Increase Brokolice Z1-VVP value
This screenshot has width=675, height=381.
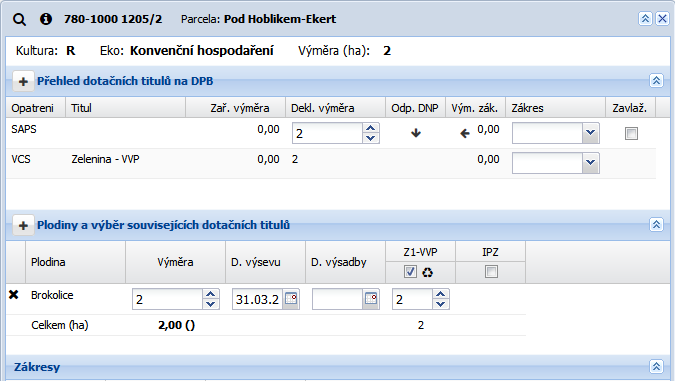coord(440,294)
